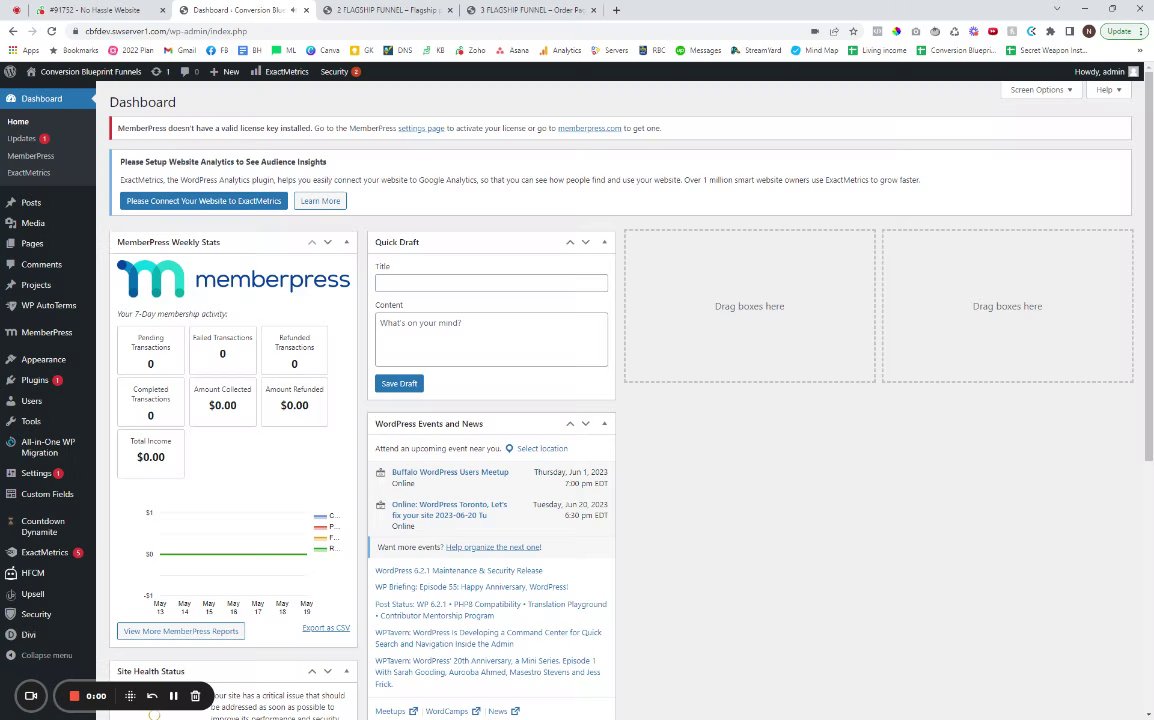Click the Quick Draft Content textarea
This screenshot has width=1154, height=720.
pyautogui.click(x=491, y=339)
